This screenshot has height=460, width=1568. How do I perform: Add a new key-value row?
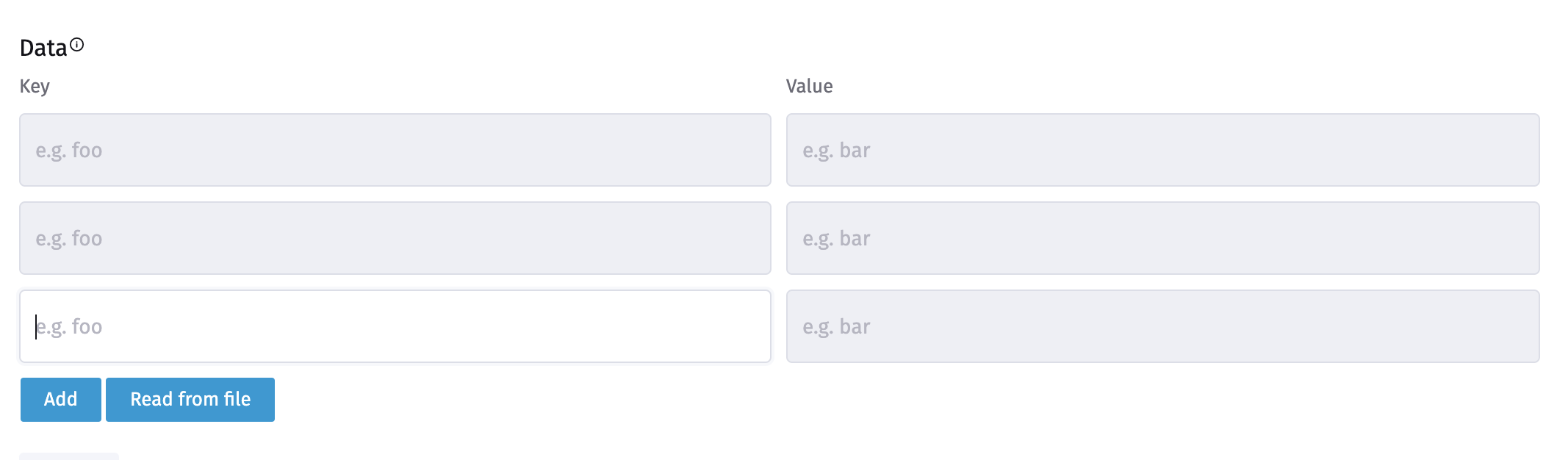[x=60, y=399]
